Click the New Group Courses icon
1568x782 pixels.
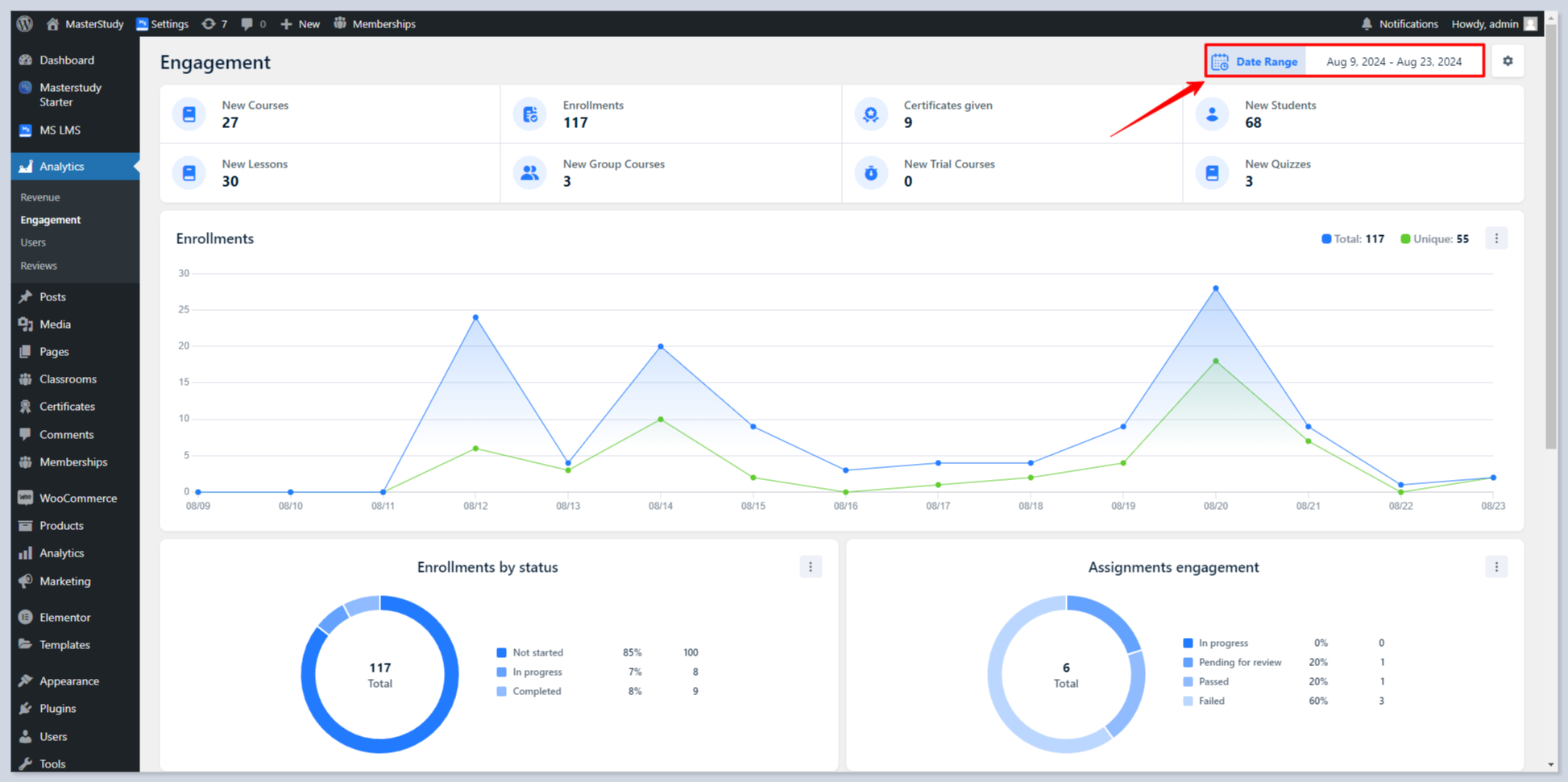529,173
